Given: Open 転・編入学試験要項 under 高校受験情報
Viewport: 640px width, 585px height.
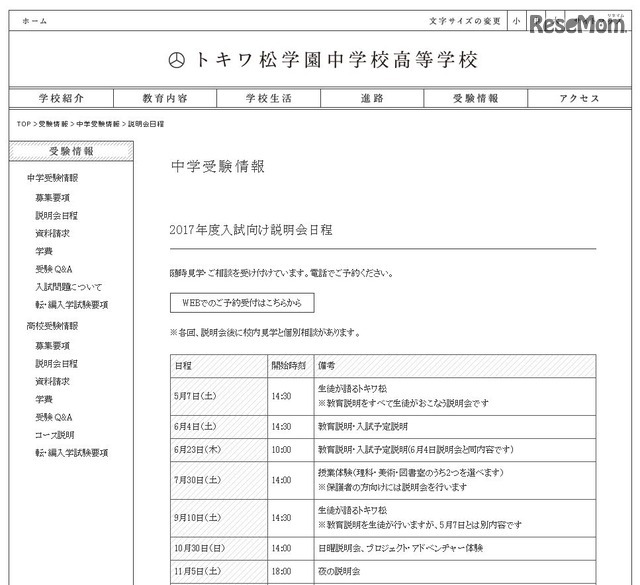Looking at the screenshot, I should click(72, 453).
